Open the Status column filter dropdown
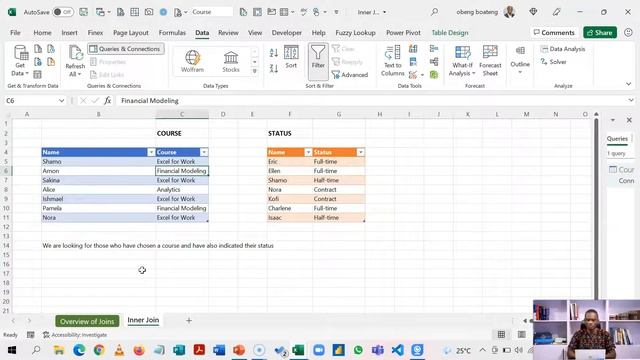This screenshot has height=360, width=640. 360,152
